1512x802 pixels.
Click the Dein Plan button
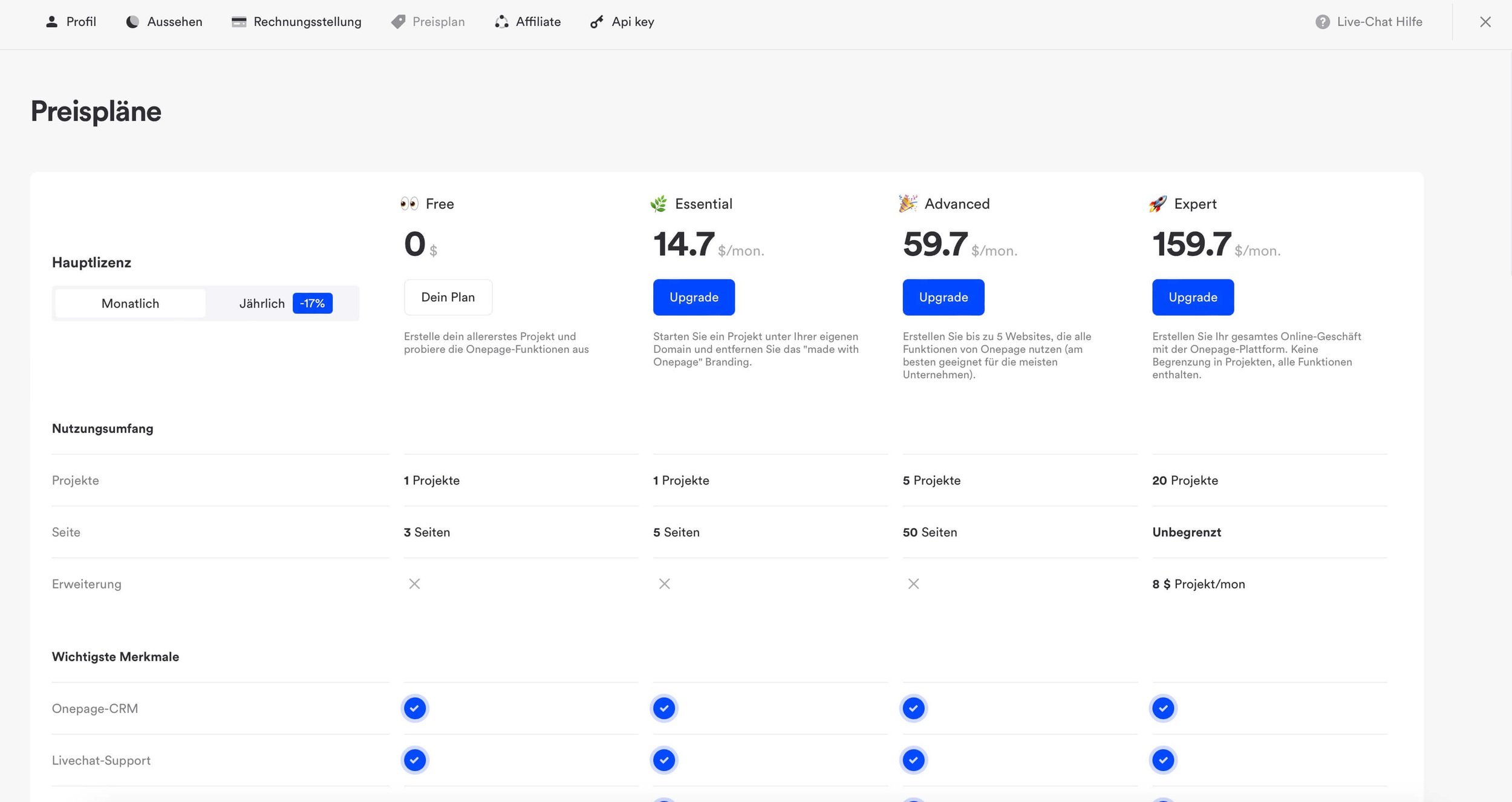[448, 297]
